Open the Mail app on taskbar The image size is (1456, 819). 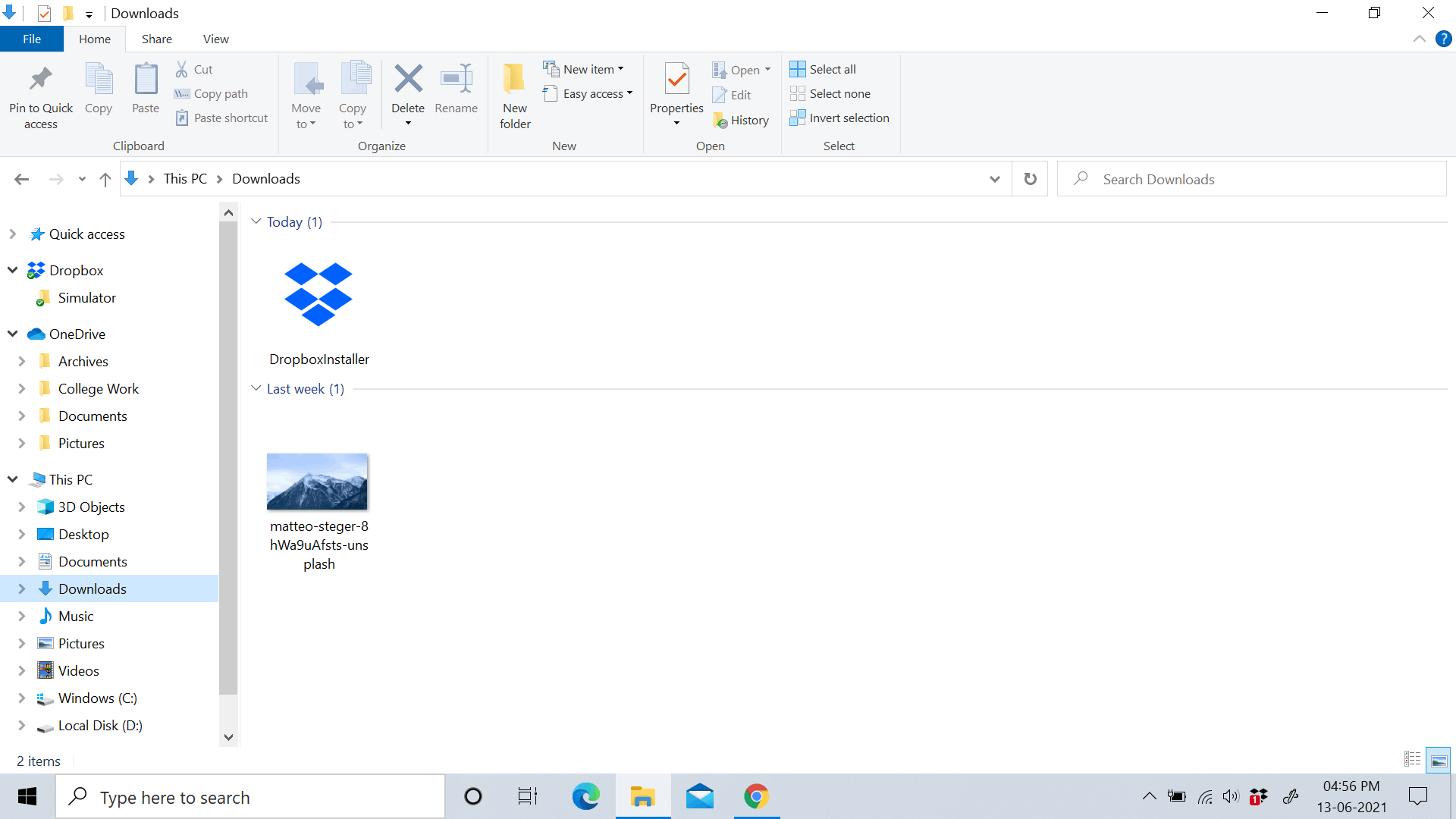point(699,797)
